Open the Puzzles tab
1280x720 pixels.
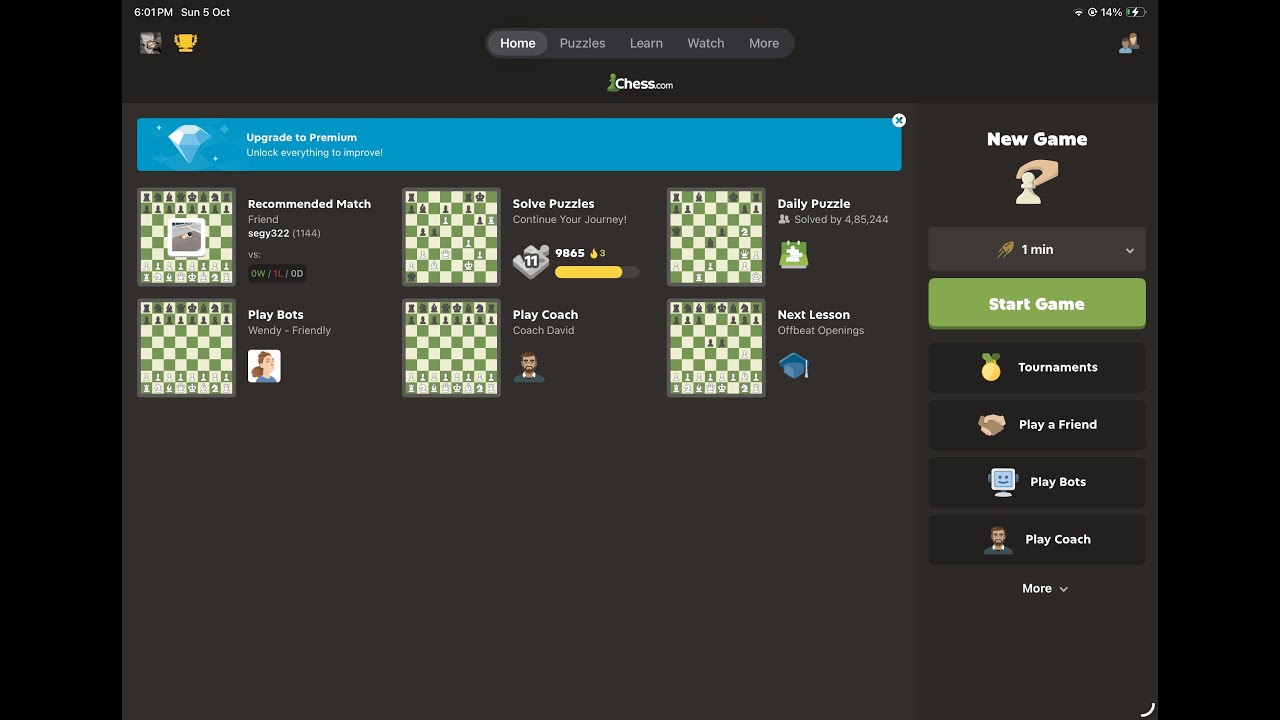pyautogui.click(x=582, y=43)
